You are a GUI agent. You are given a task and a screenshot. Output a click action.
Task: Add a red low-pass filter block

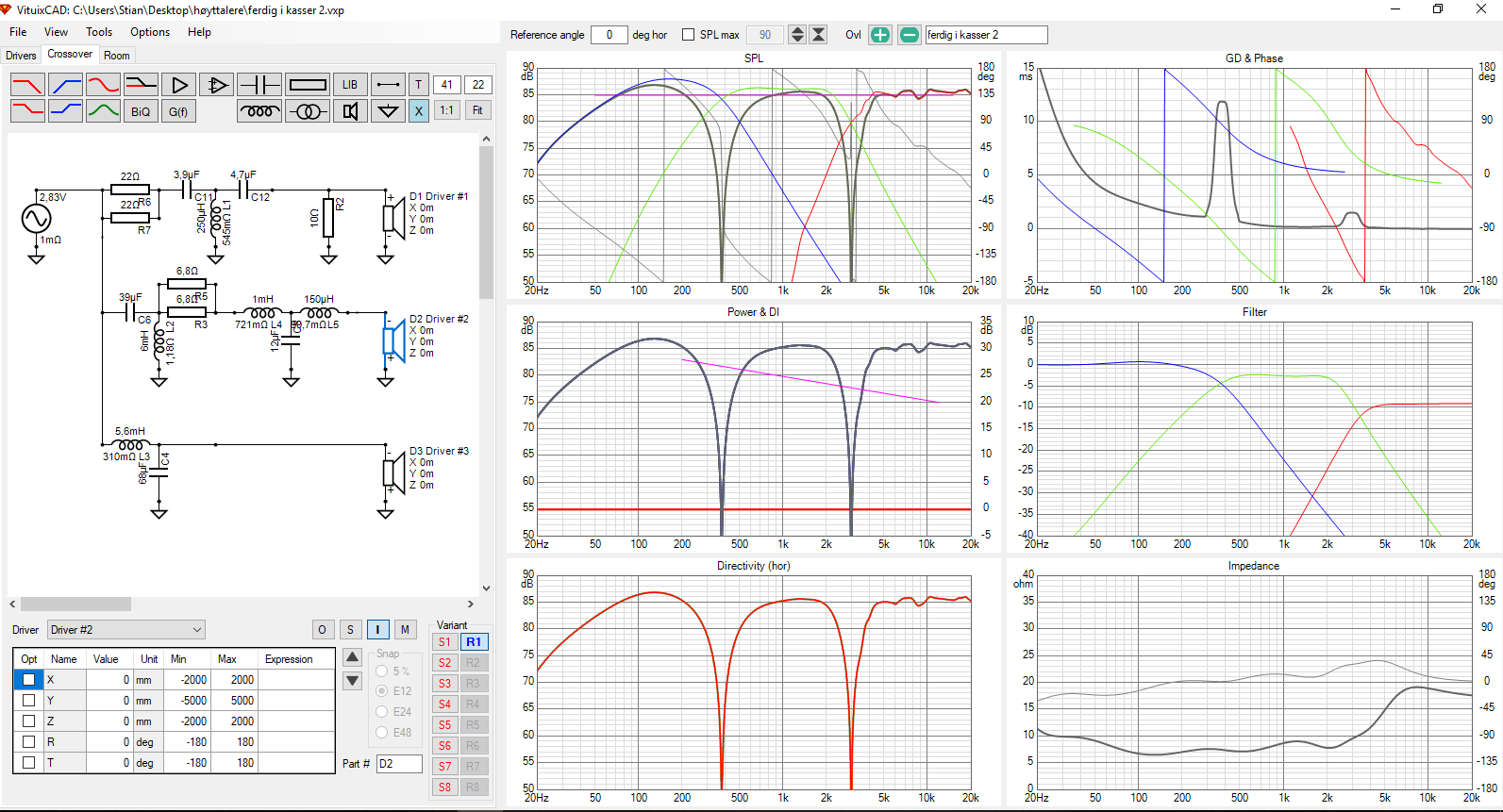point(27,85)
